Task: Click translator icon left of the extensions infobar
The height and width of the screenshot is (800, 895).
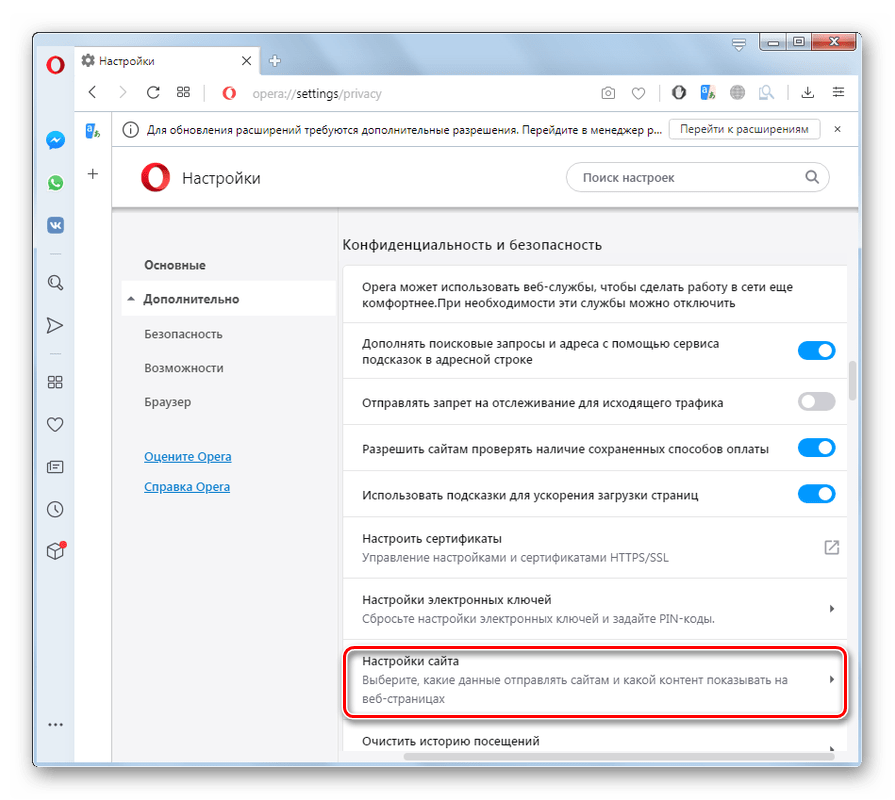Action: coord(92,131)
